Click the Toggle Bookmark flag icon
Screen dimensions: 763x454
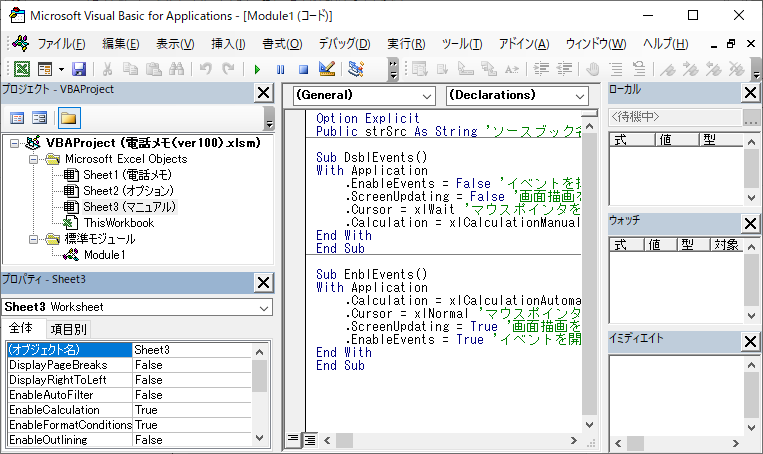pyautogui.click(x=668, y=69)
